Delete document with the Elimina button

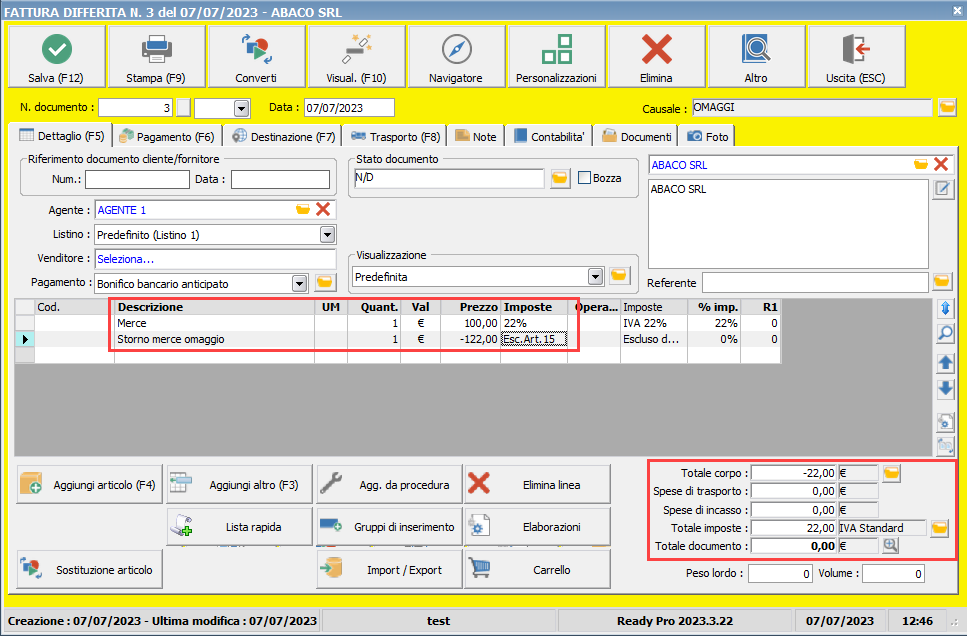pyautogui.click(x=656, y=57)
